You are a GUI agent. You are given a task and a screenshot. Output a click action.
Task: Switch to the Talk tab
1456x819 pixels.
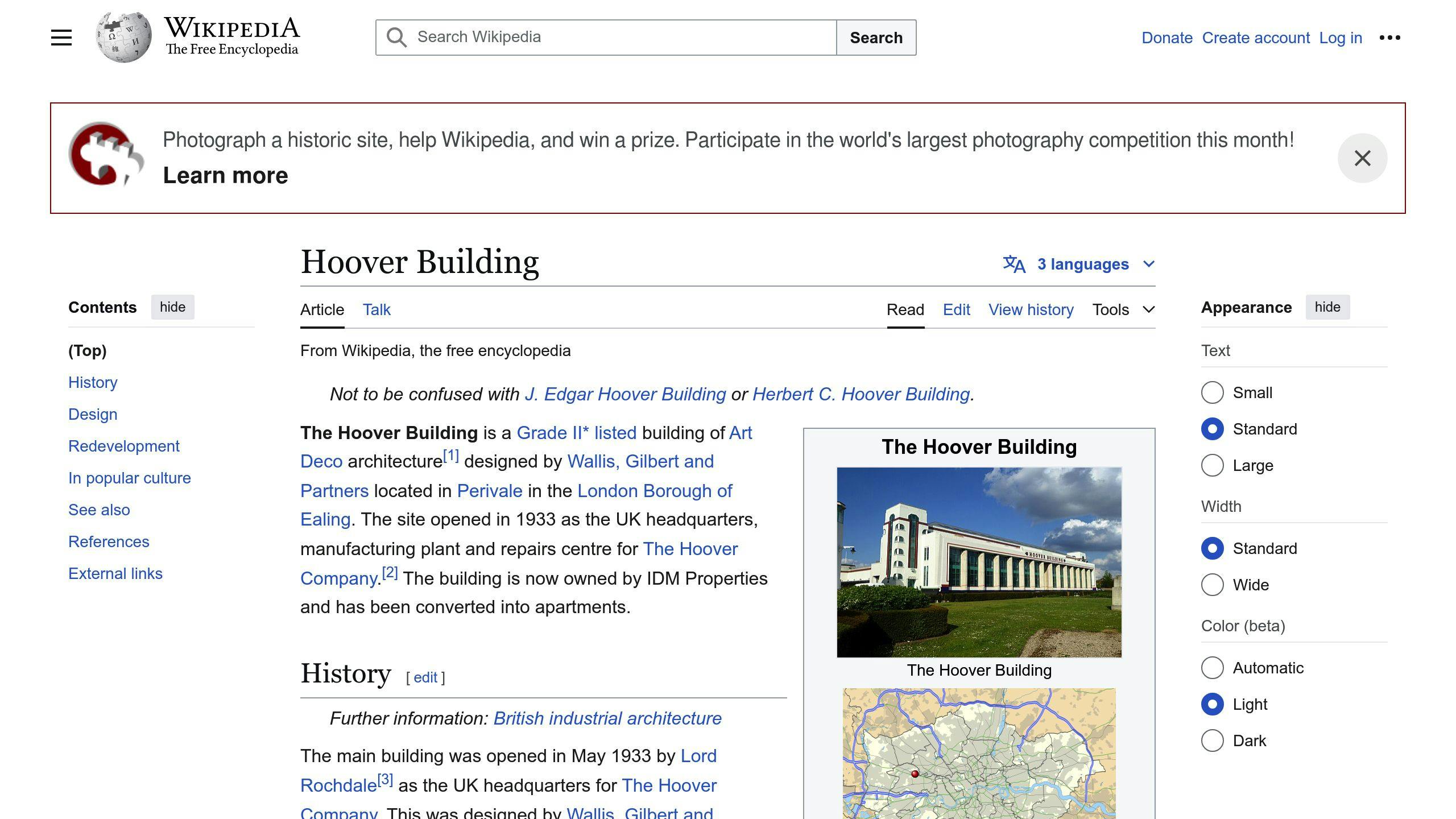point(377,309)
